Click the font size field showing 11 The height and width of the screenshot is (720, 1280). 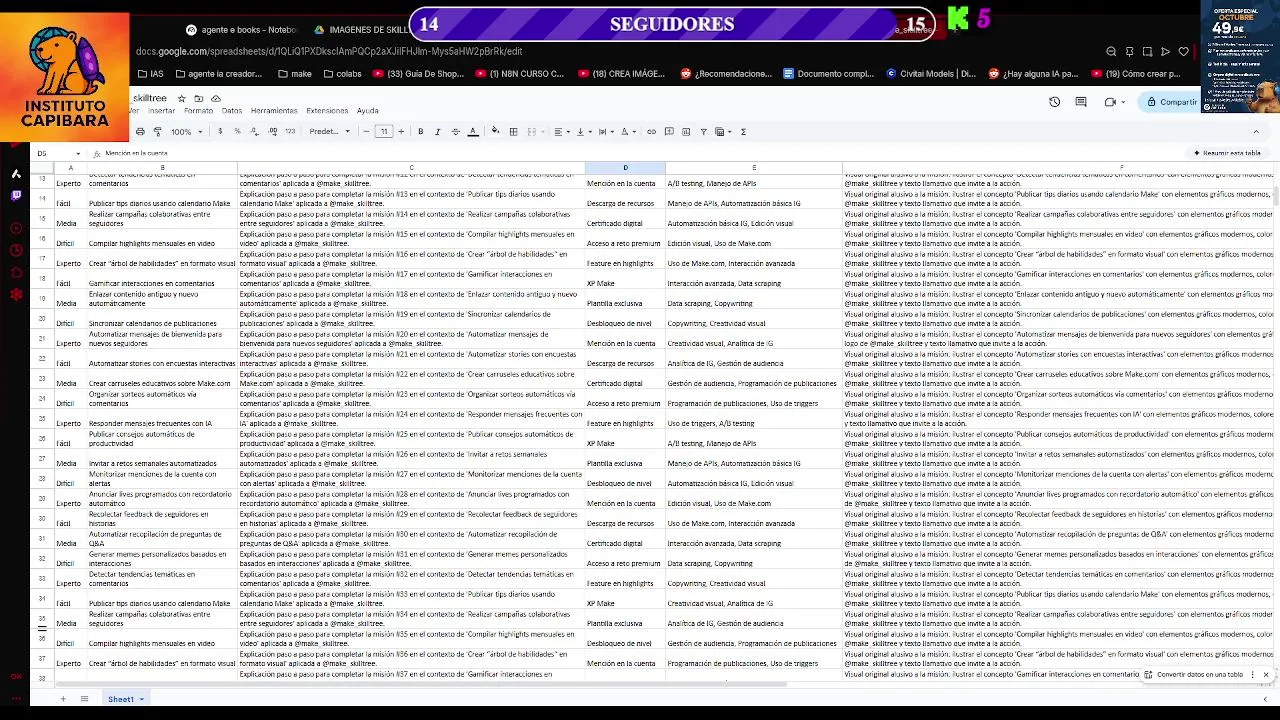tap(383, 132)
